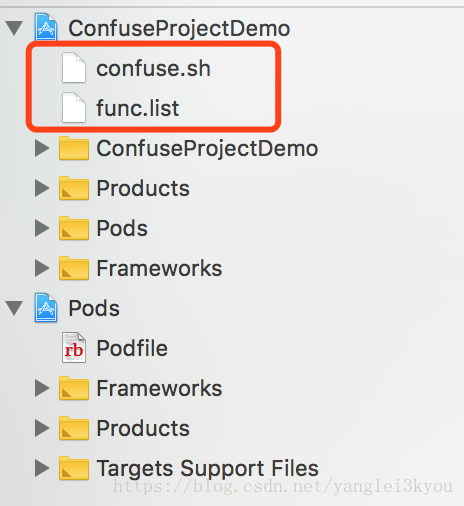Click the Pods Xcode project icon

46,308
